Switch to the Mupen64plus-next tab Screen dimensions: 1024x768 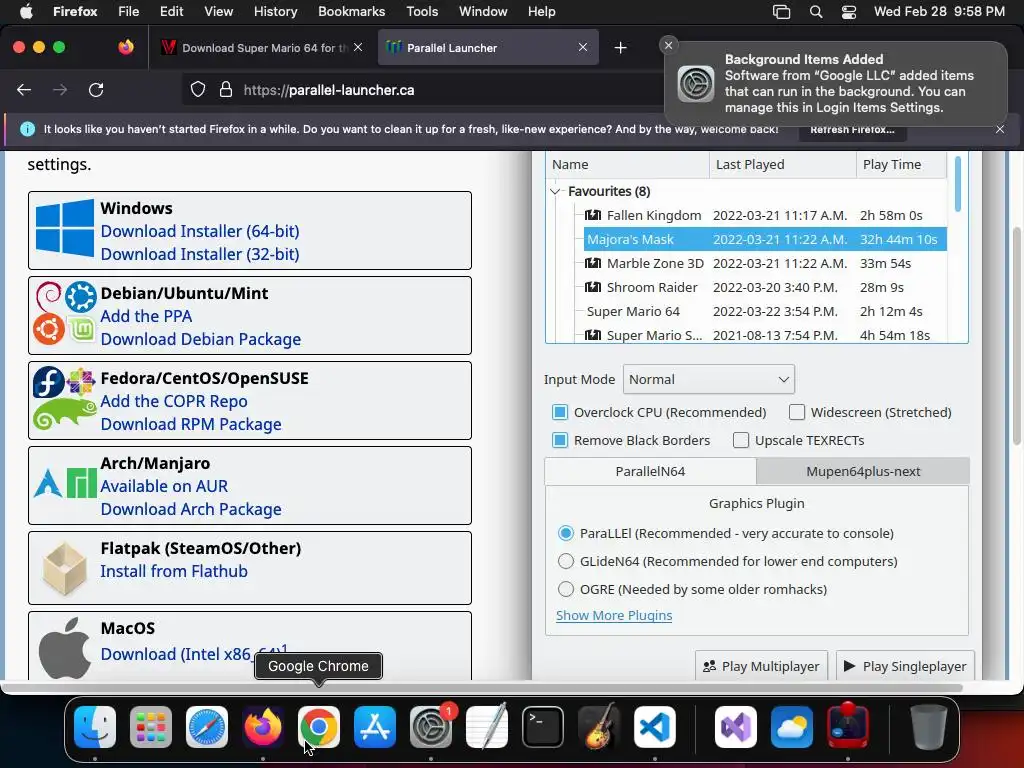click(x=863, y=471)
